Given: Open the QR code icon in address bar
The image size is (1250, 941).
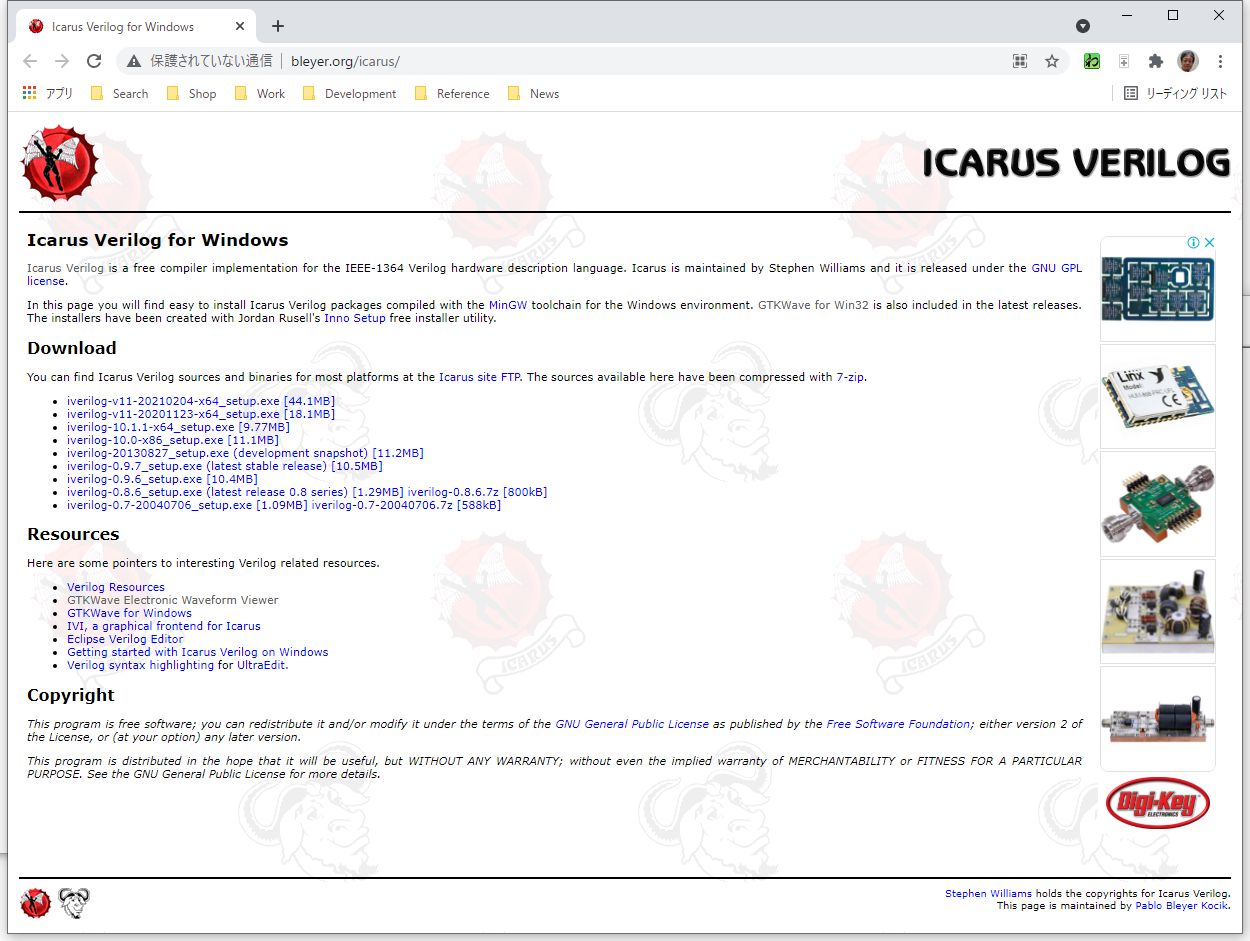Looking at the screenshot, I should point(1019,60).
